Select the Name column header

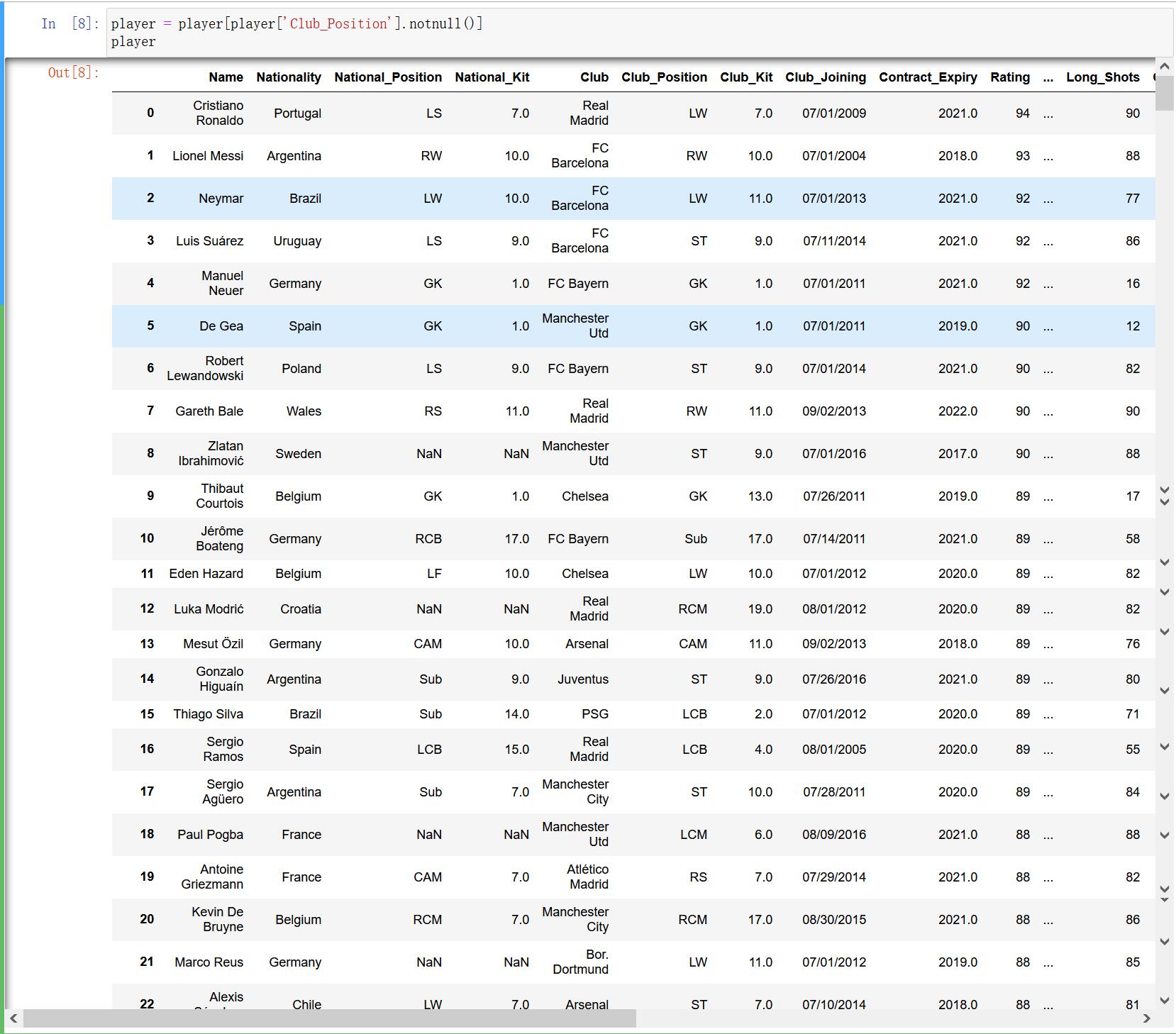(x=226, y=77)
